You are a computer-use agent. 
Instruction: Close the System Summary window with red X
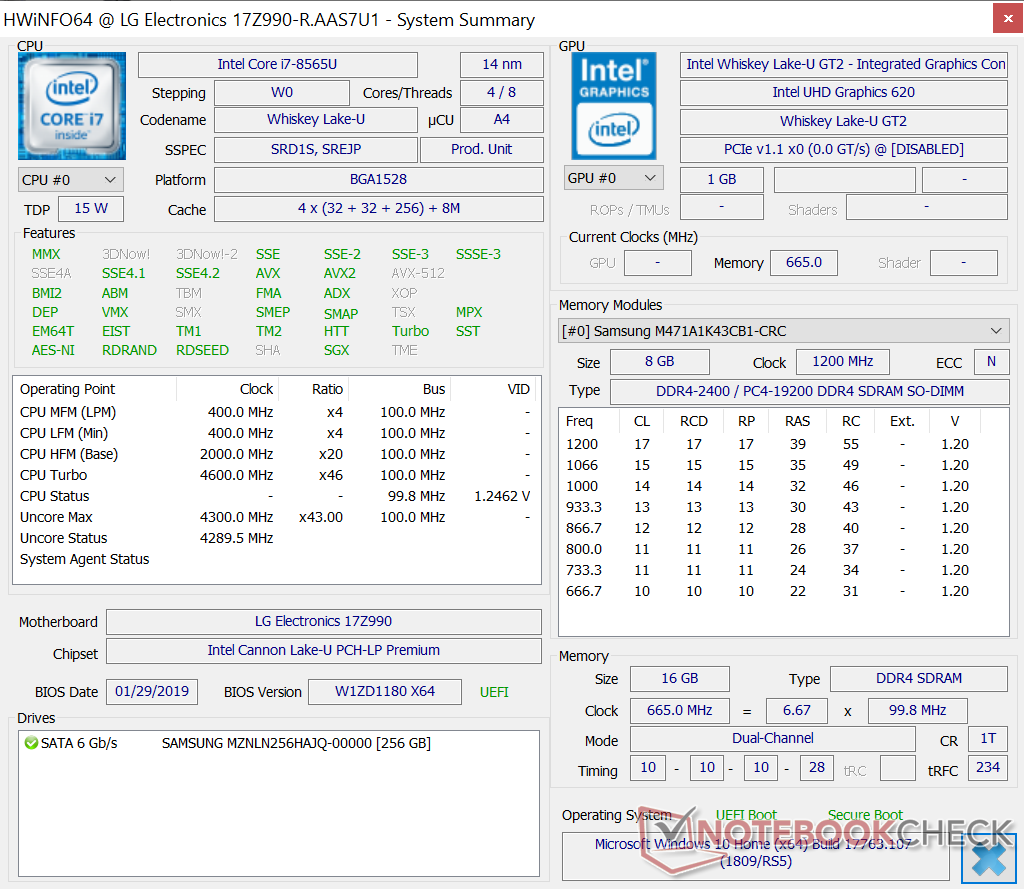point(1008,18)
